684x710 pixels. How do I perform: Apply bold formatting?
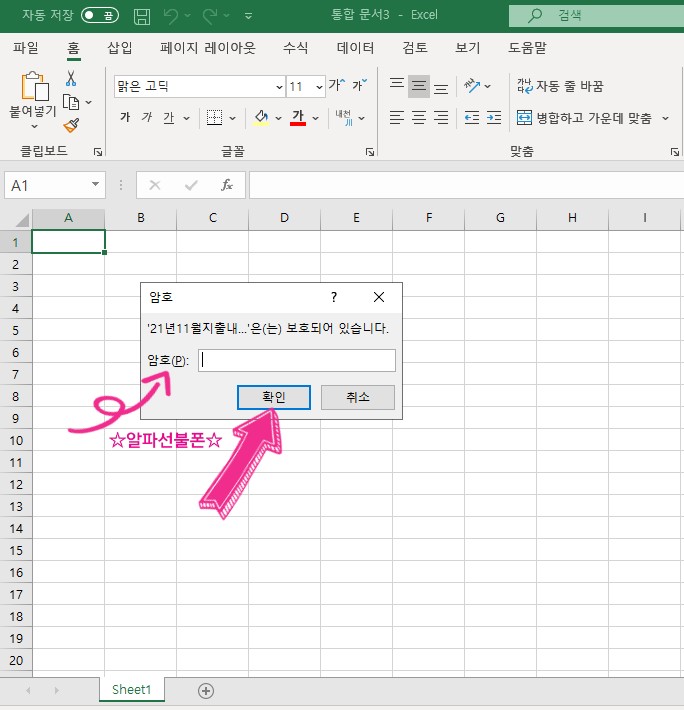(x=125, y=118)
